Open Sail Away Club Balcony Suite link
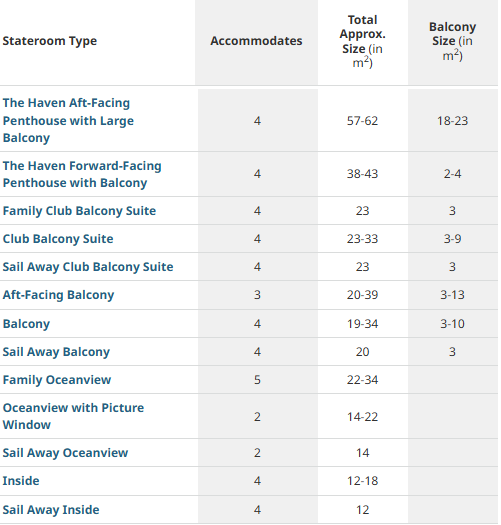Screen dimensions: 501x525 88,267
